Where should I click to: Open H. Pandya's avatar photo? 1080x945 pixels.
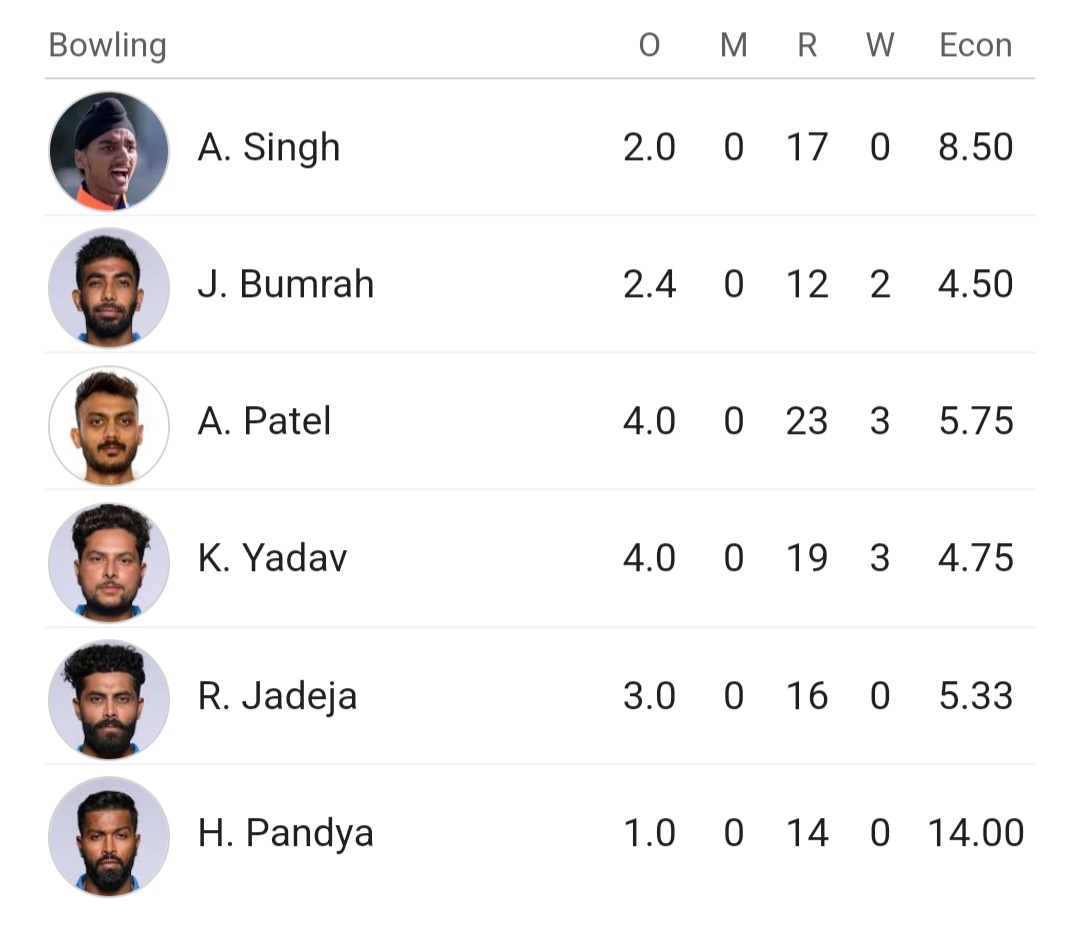(x=108, y=835)
